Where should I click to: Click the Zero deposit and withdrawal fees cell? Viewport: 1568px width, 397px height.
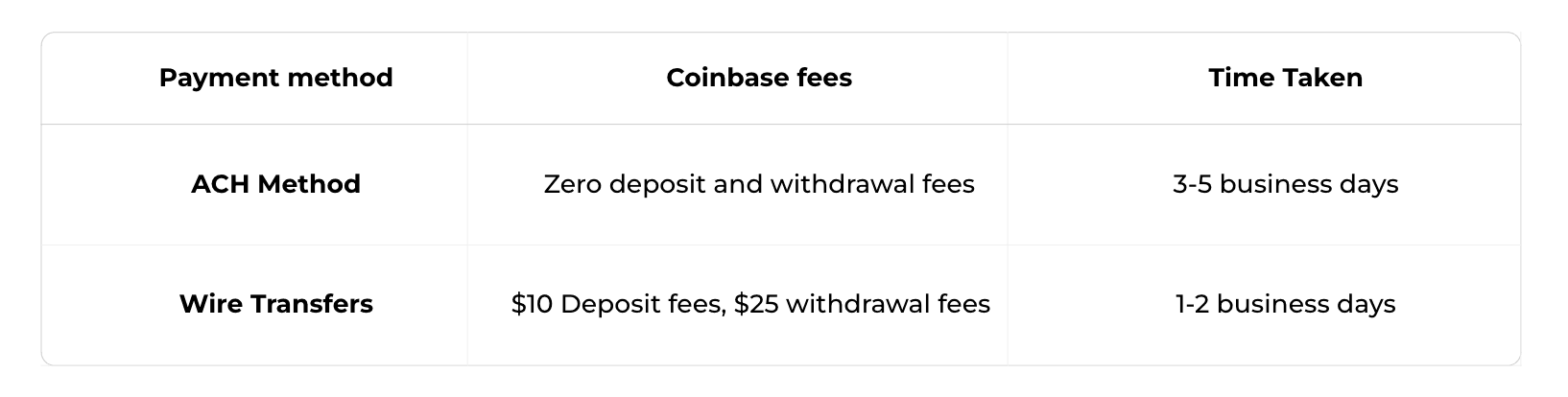pos(758,184)
